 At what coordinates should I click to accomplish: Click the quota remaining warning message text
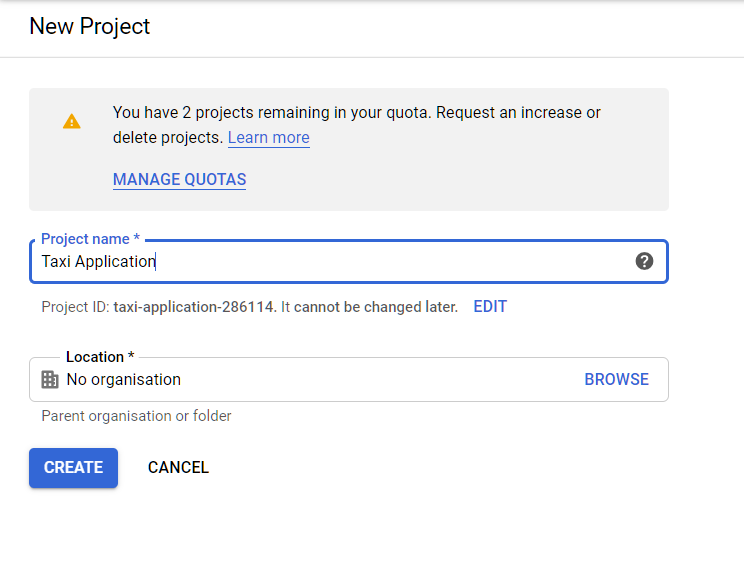[x=356, y=125]
